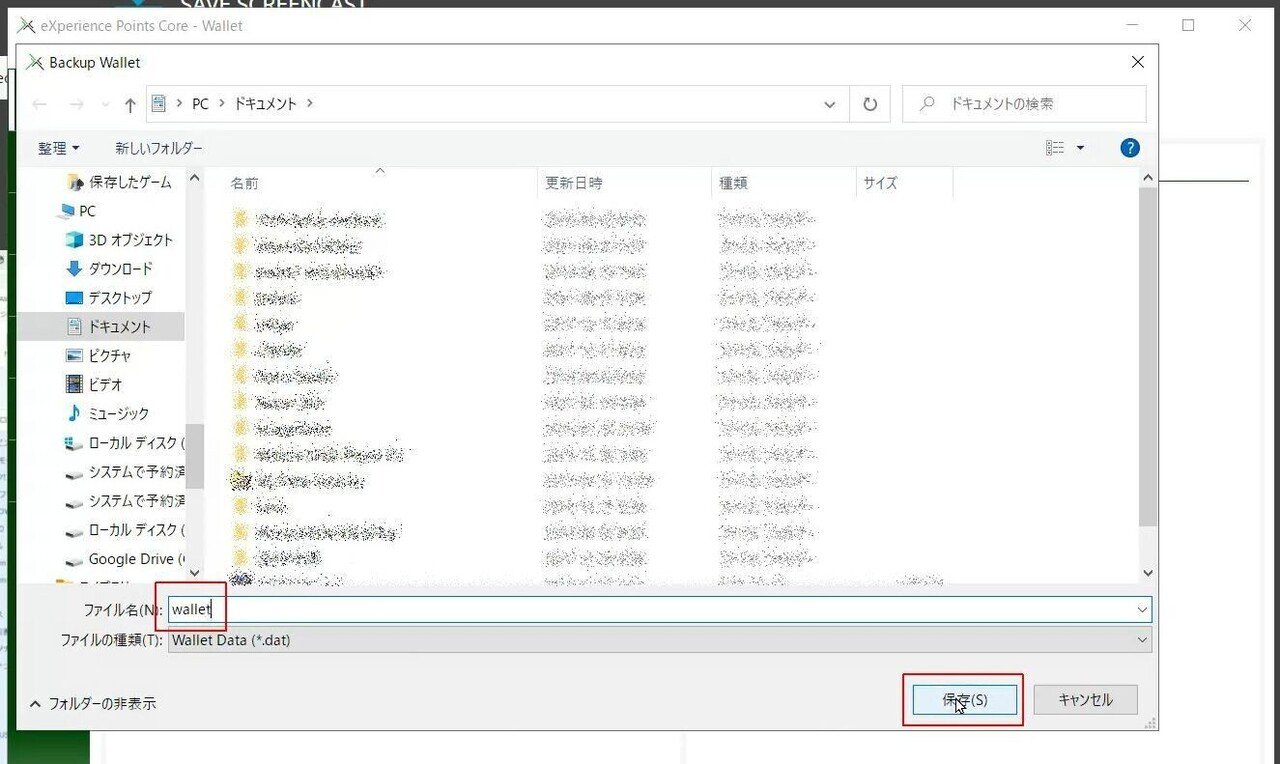Click file list scrollbar down arrow
The width and height of the screenshot is (1280, 764).
(x=1148, y=573)
